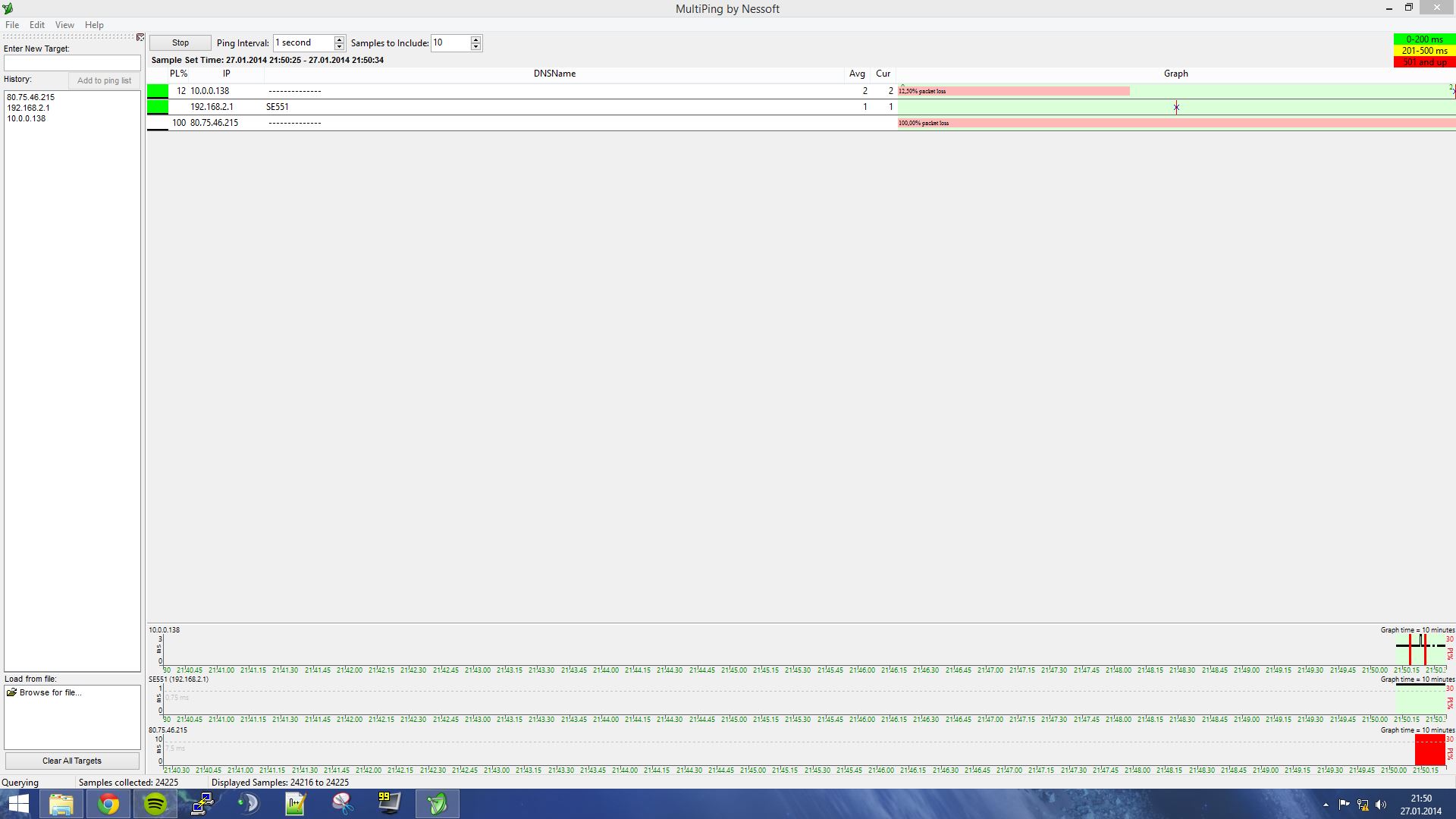This screenshot has height=819, width=1456.
Task: Open the Ping Interval combo box
Action: (303, 43)
